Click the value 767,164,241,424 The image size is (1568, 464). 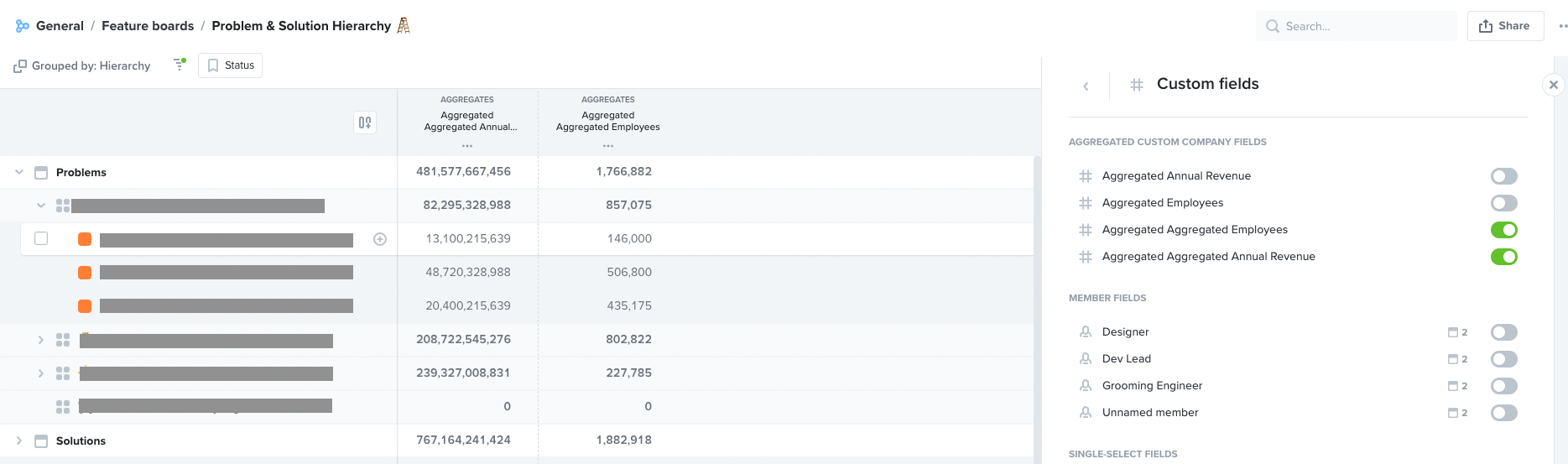pyautogui.click(x=463, y=440)
